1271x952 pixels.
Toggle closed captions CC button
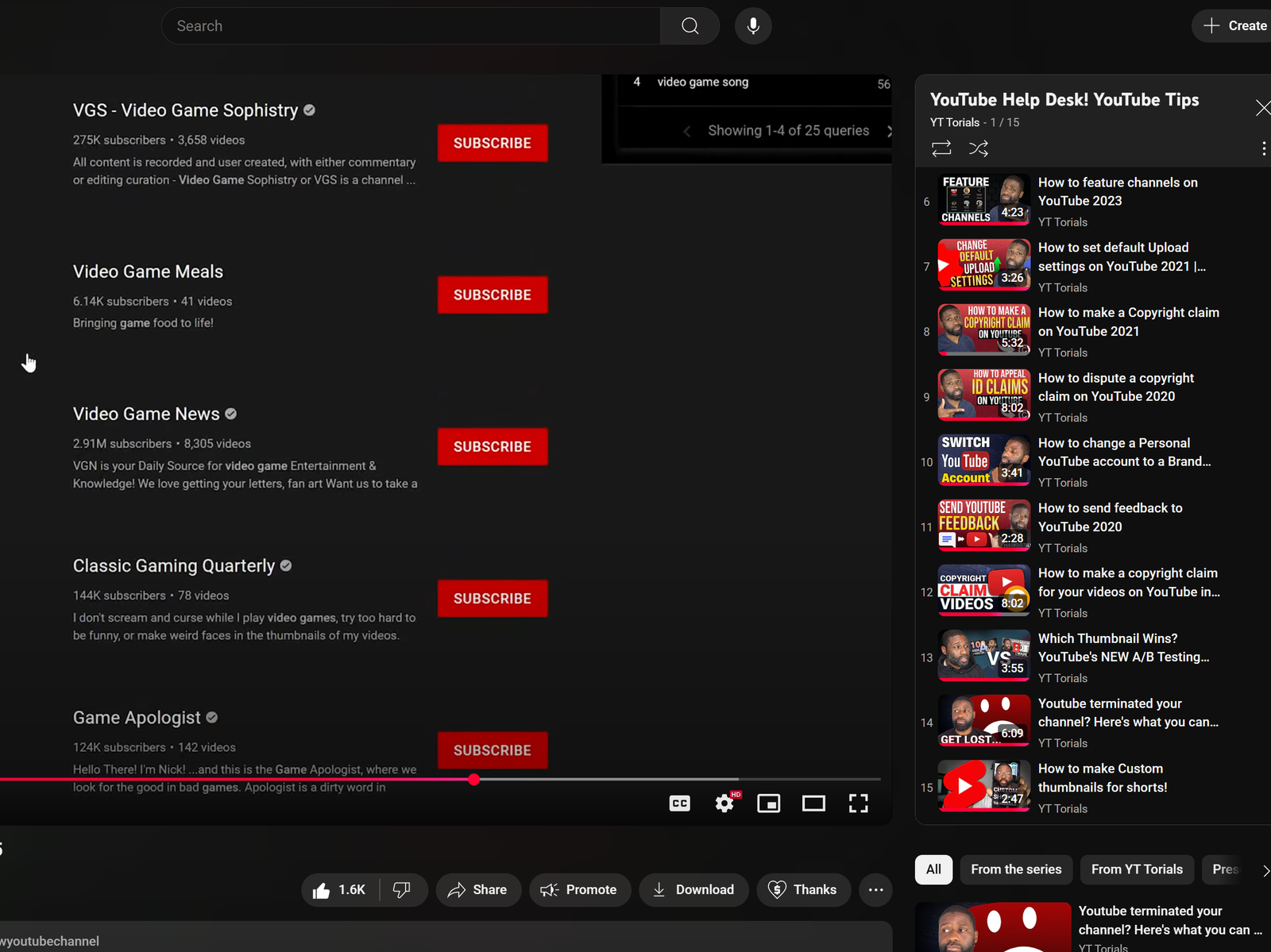(x=679, y=804)
